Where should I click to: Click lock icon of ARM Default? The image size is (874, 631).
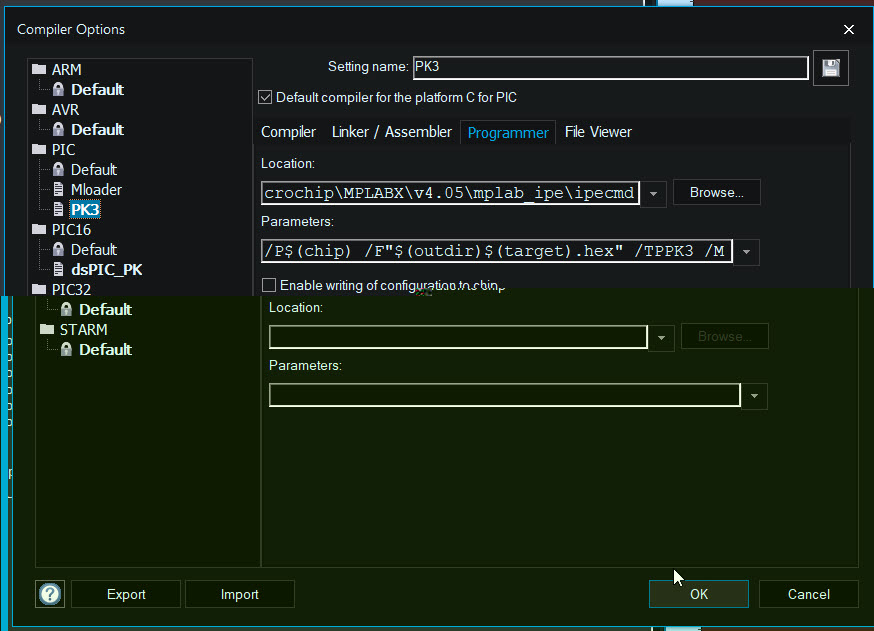point(59,89)
